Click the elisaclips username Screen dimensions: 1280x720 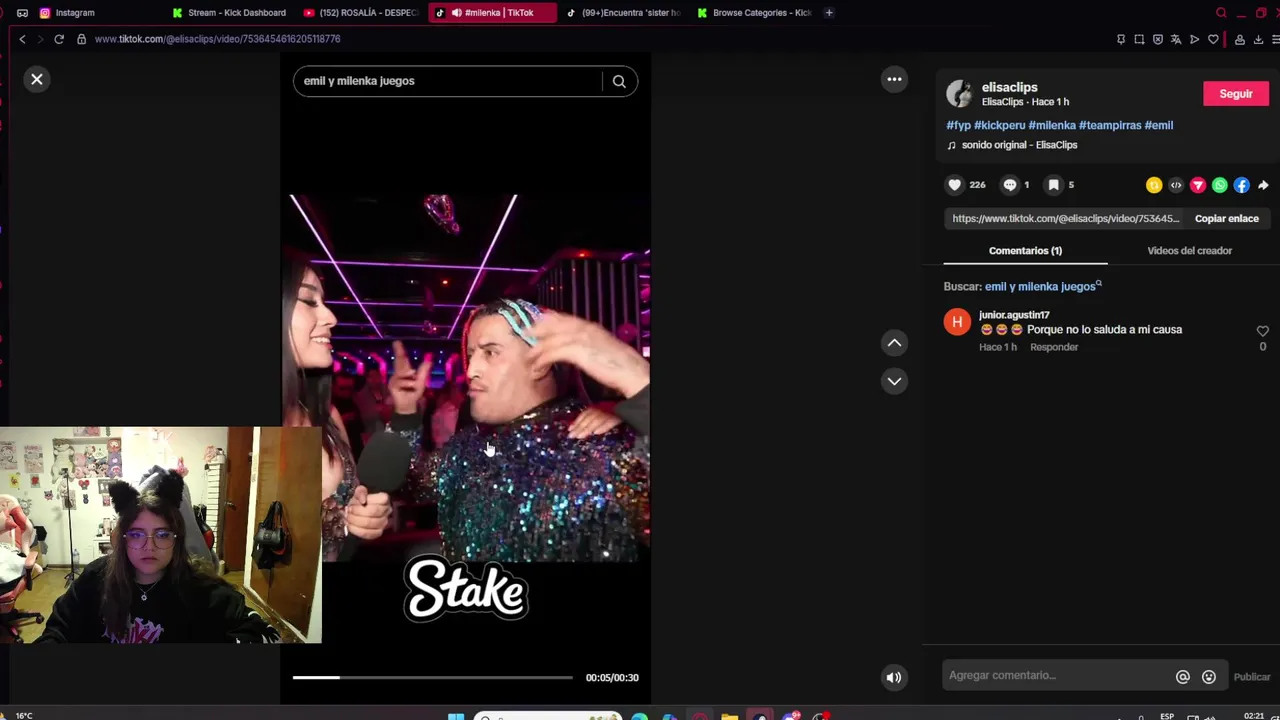[1009, 87]
